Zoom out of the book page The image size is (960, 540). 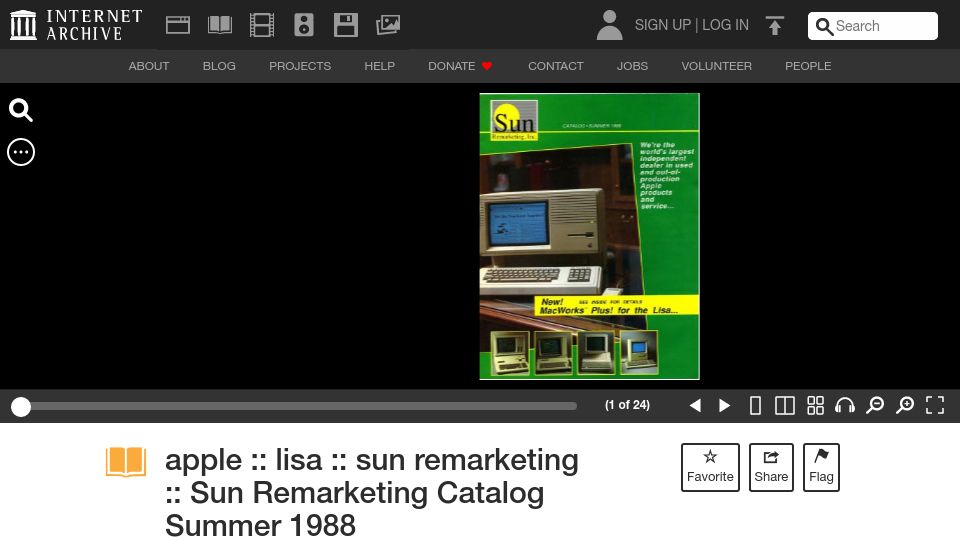pos(875,405)
